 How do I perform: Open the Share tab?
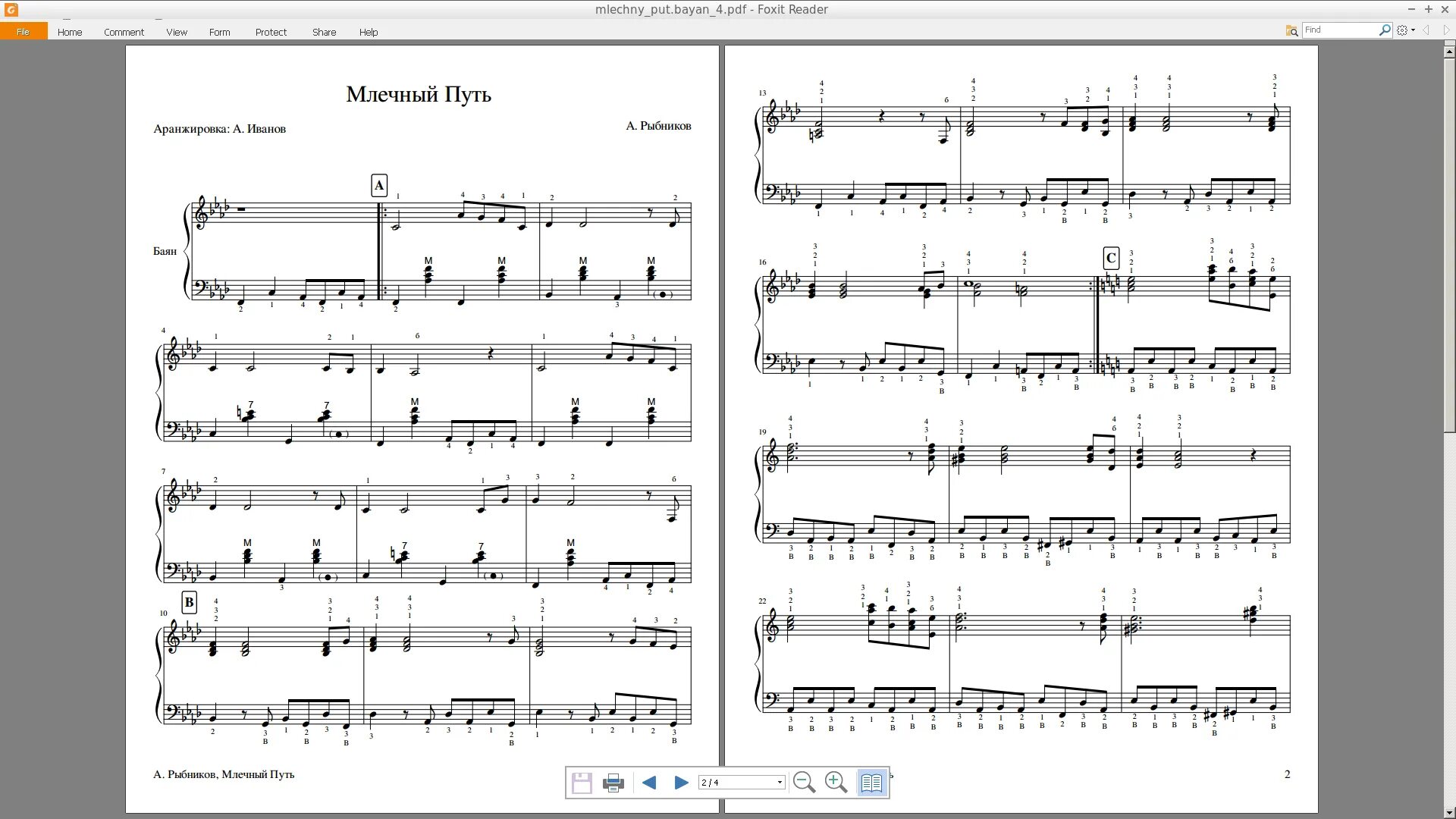coord(324,32)
